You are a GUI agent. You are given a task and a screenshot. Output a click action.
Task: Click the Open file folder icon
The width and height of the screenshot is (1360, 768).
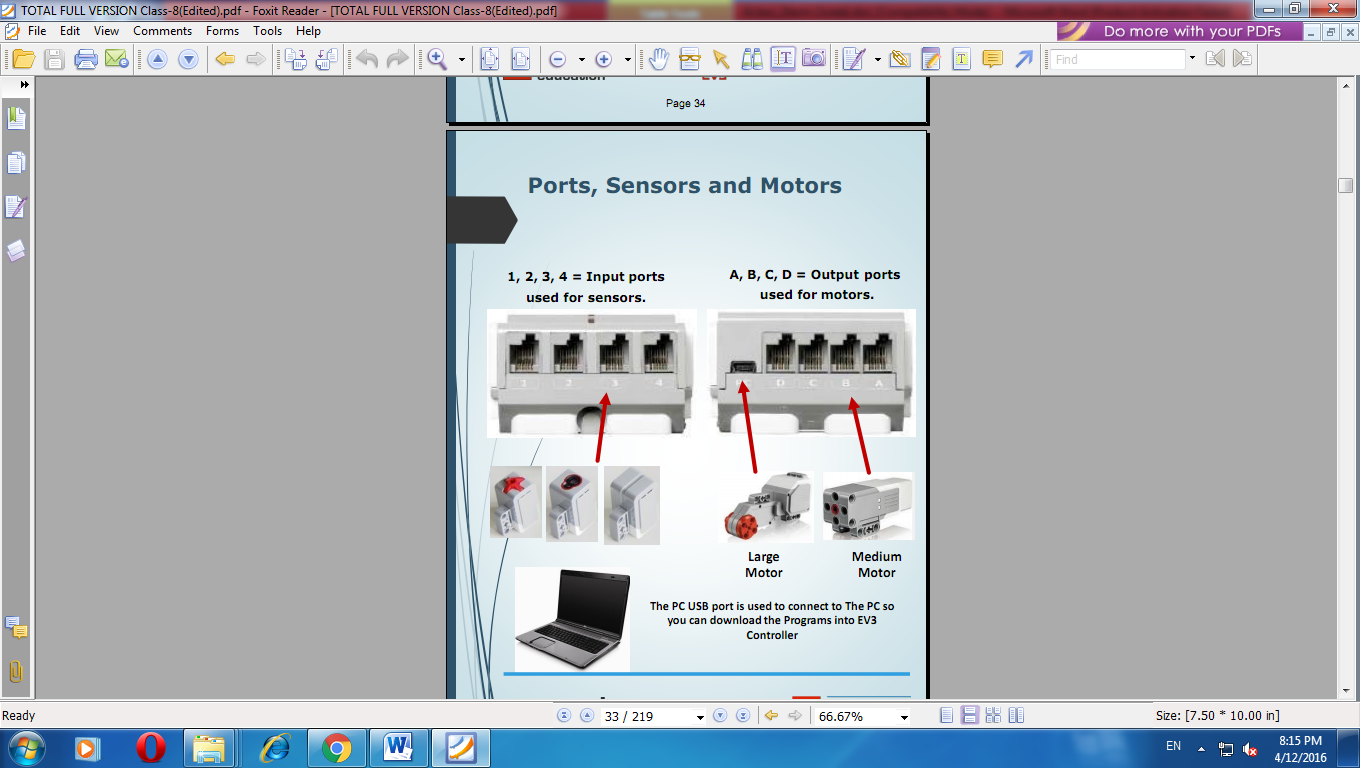point(23,59)
